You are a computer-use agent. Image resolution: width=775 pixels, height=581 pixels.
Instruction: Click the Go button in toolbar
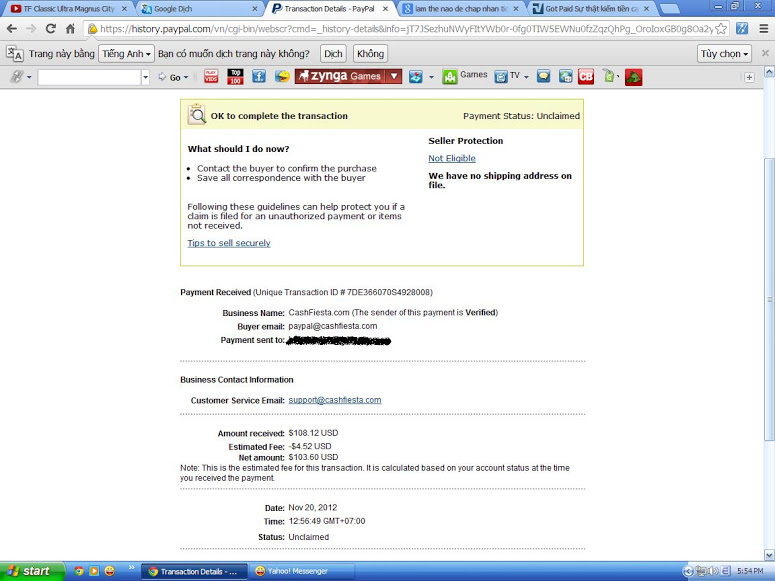(x=170, y=77)
